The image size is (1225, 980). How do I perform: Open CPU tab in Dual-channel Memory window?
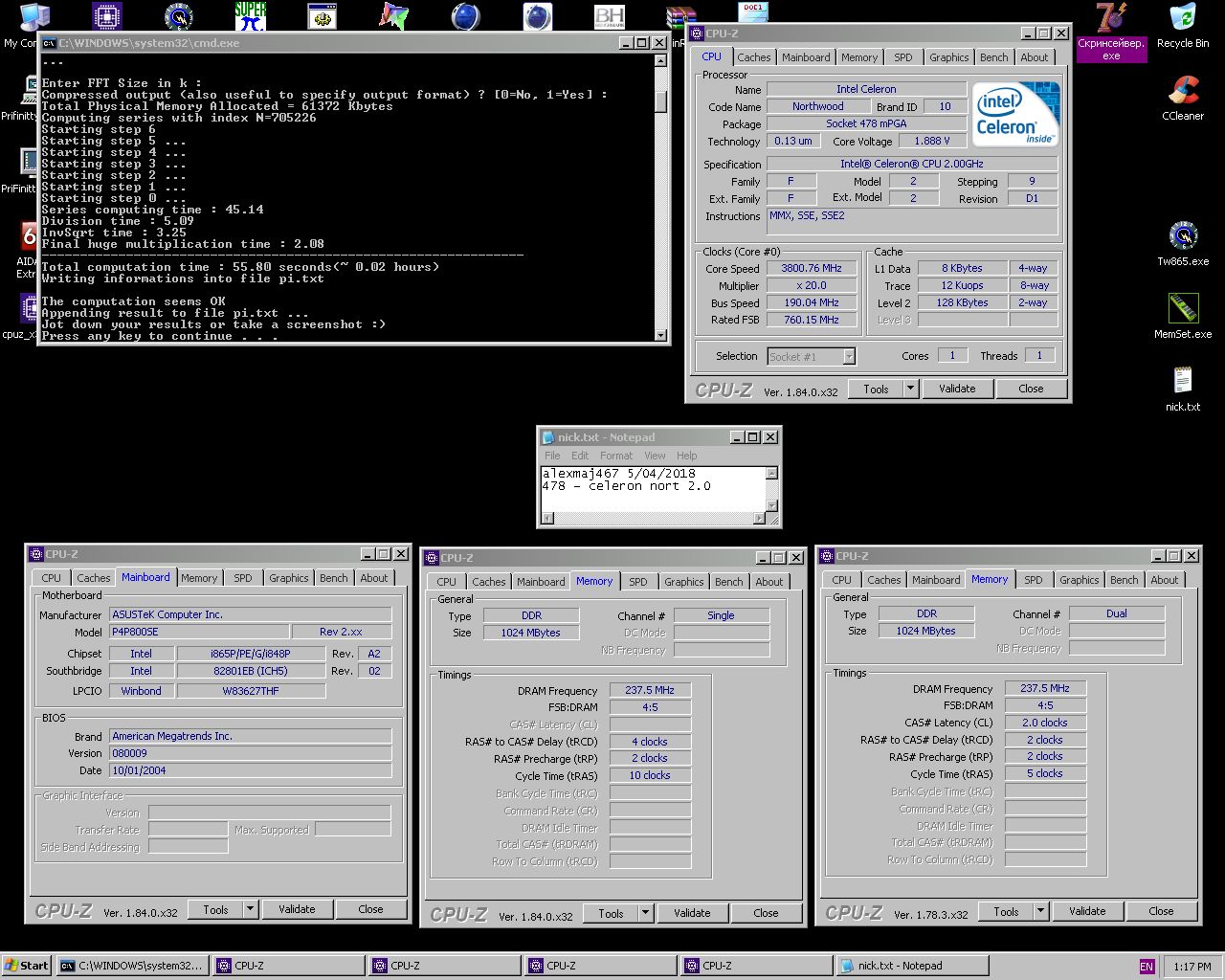[842, 580]
